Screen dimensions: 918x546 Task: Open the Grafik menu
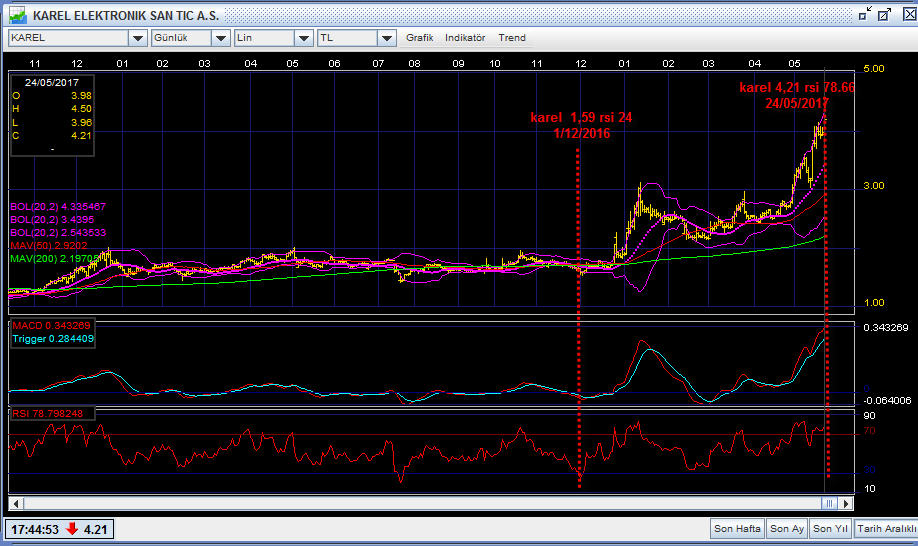[x=420, y=37]
